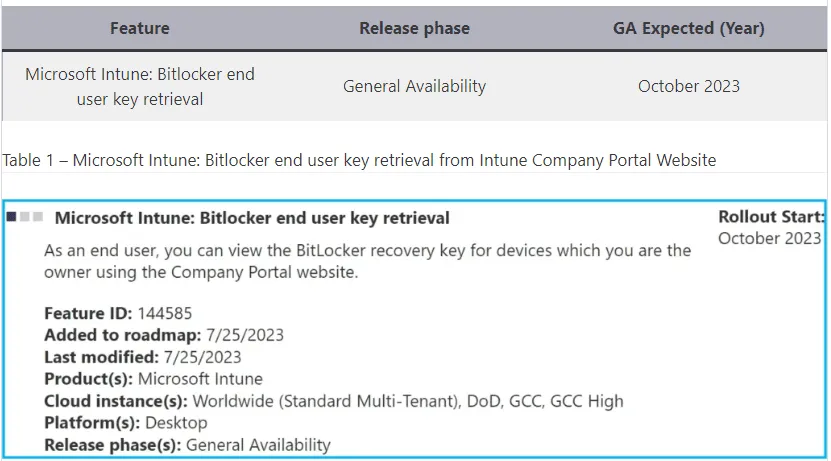
Task: Click the Product(s) Microsoft Intune line
Action: click(x=153, y=379)
